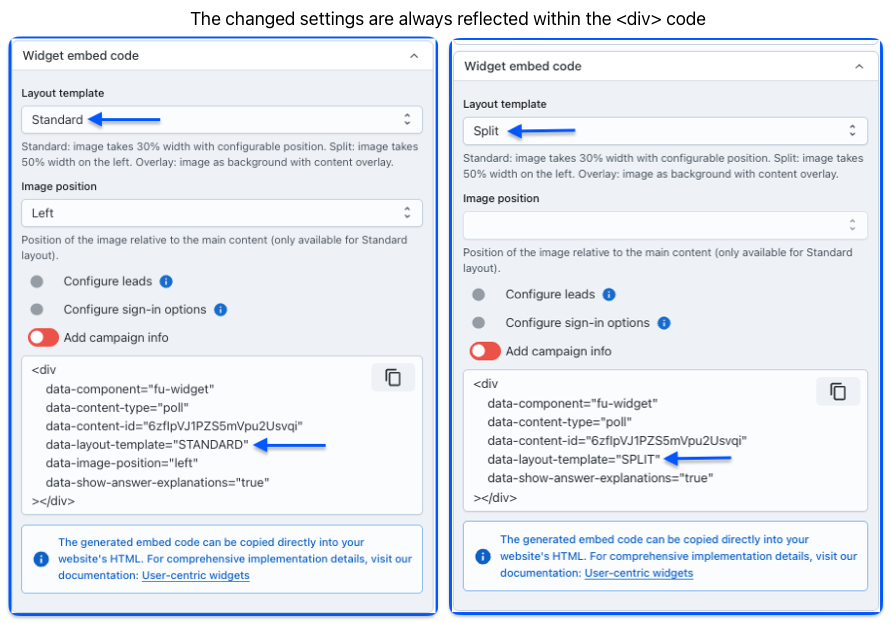Collapse the right Widget embed code section

tap(858, 67)
